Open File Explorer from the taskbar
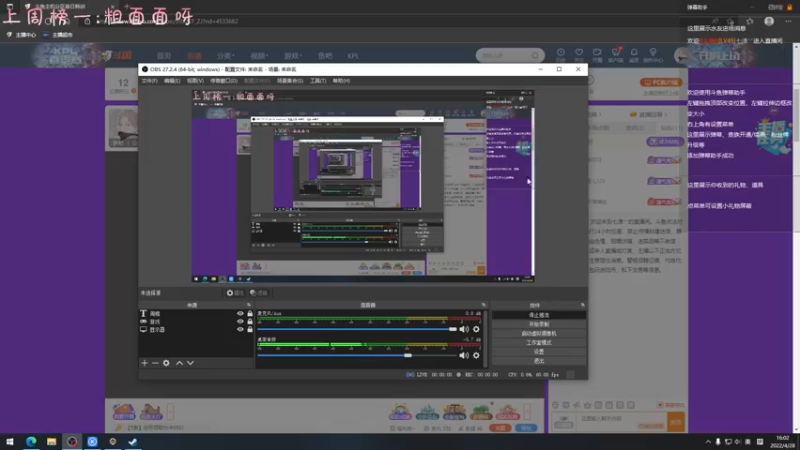This screenshot has width=800, height=450. [52, 441]
